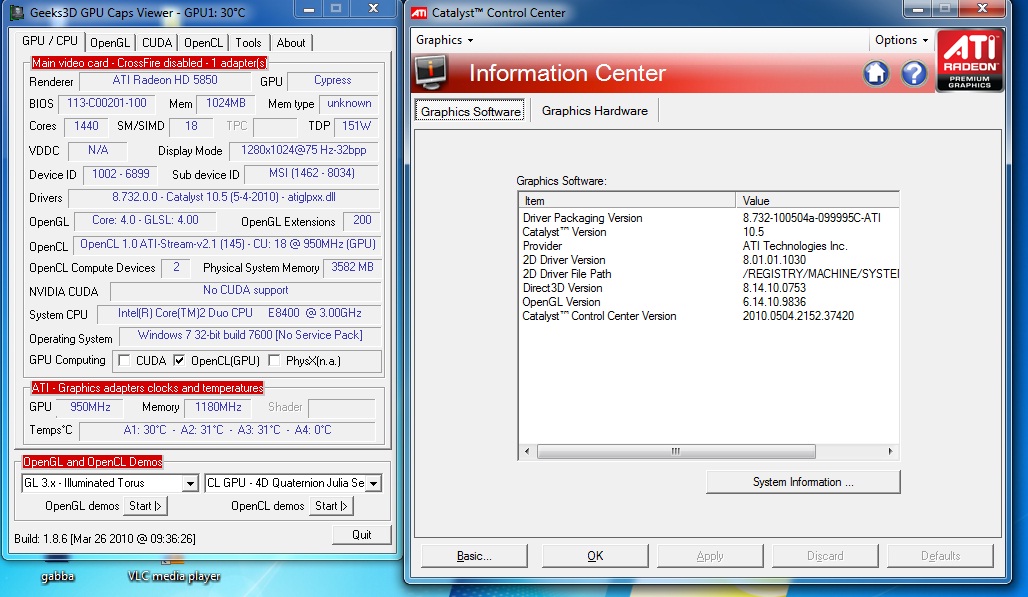Switch to the OpenCL tab

203,43
